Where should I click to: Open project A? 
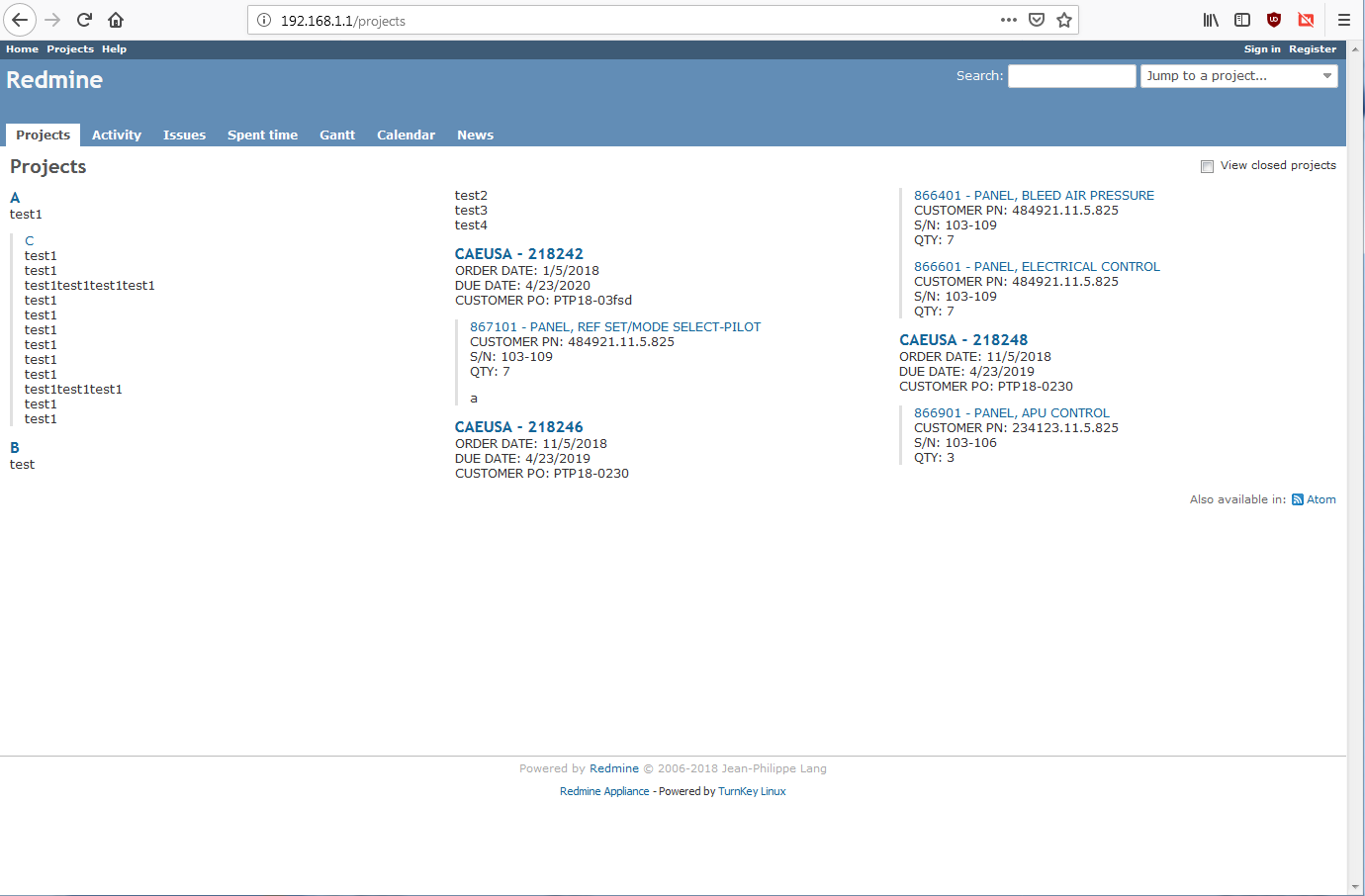point(15,198)
